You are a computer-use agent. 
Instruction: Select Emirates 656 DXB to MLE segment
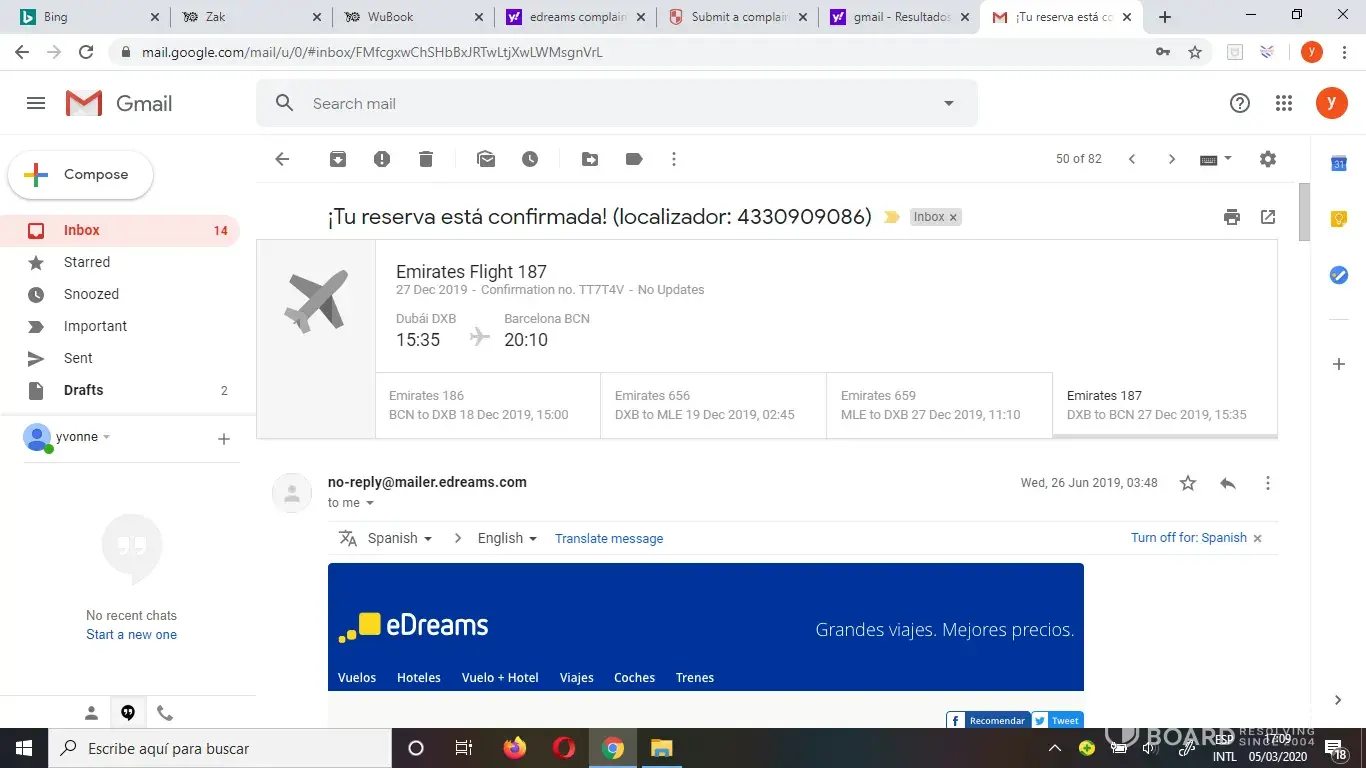(714, 405)
